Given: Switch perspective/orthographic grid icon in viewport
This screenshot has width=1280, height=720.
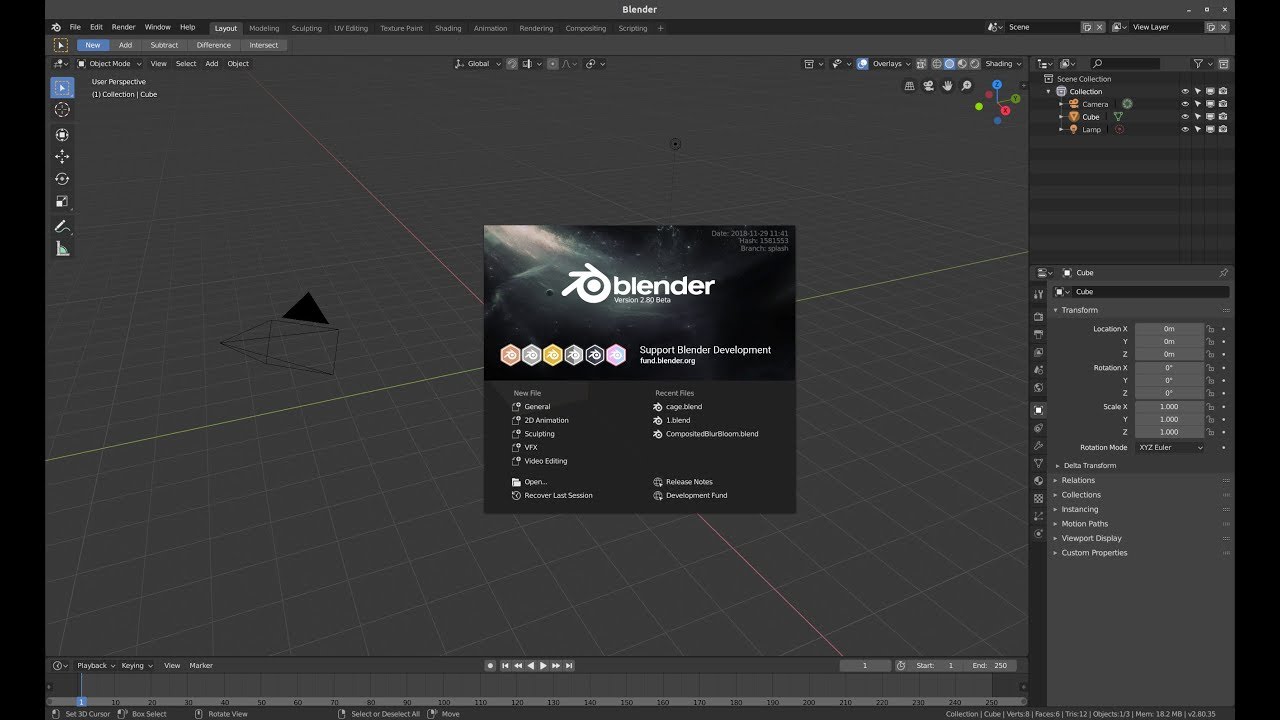Looking at the screenshot, I should coord(909,86).
